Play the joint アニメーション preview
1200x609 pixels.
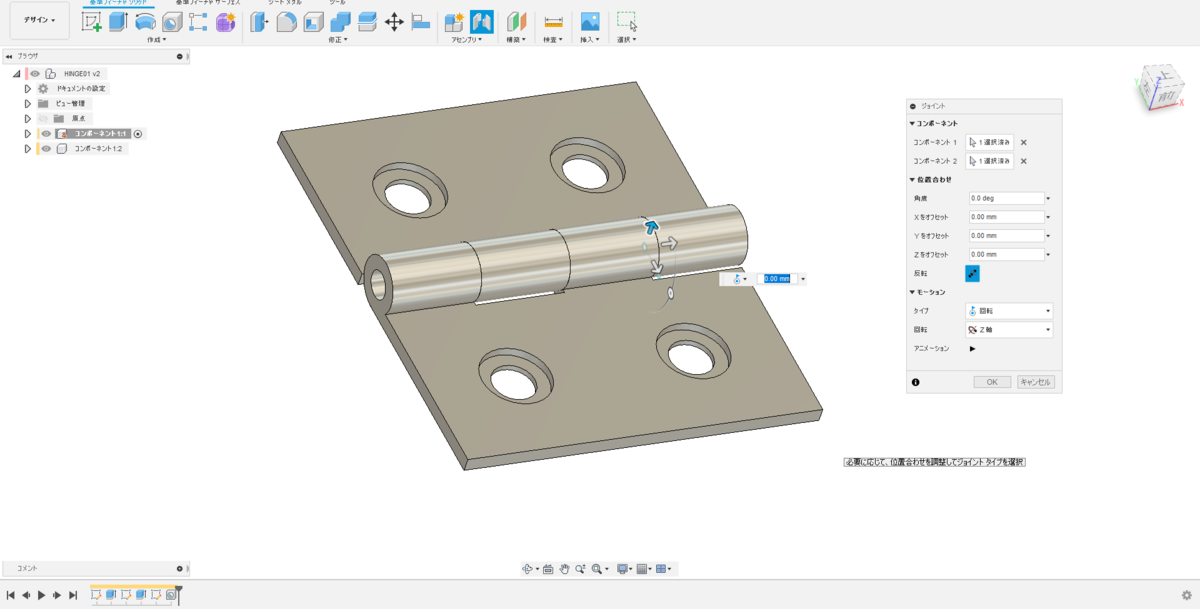(972, 349)
